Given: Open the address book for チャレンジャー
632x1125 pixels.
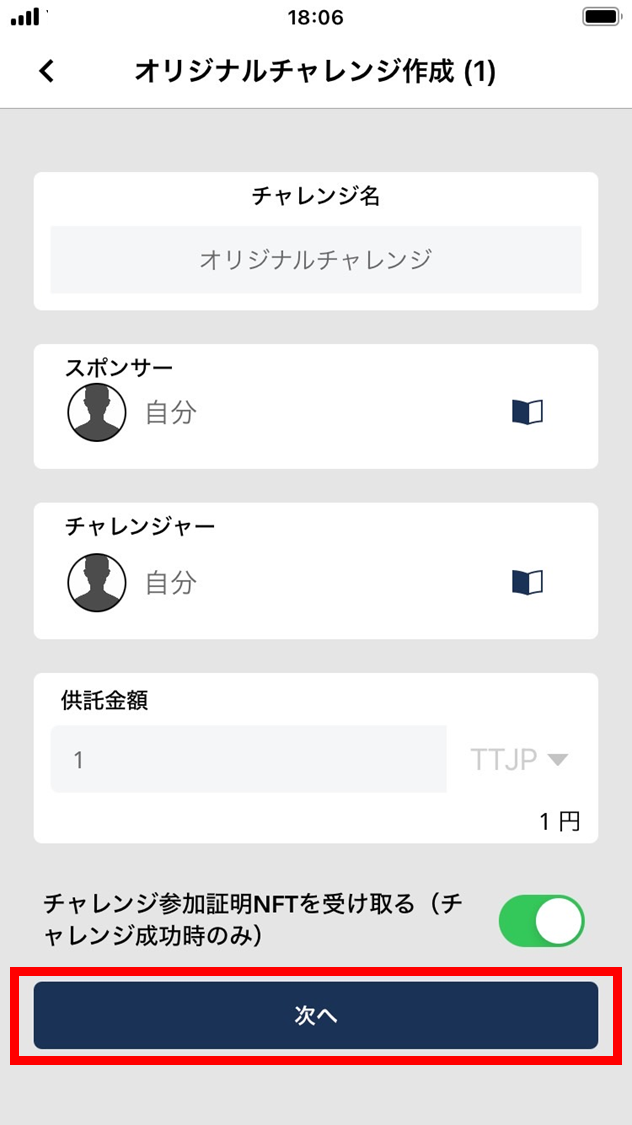Looking at the screenshot, I should click(527, 582).
